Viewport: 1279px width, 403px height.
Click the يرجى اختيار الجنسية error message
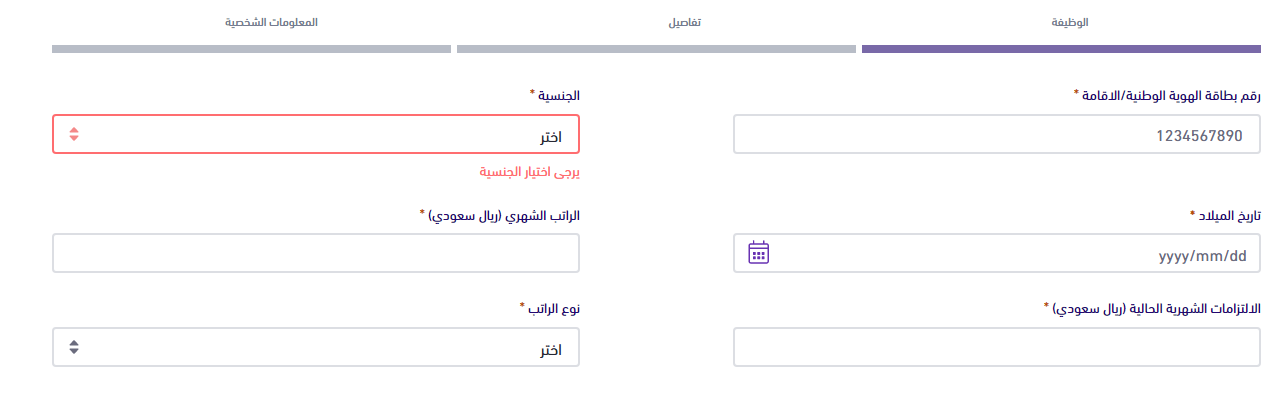coord(530,172)
